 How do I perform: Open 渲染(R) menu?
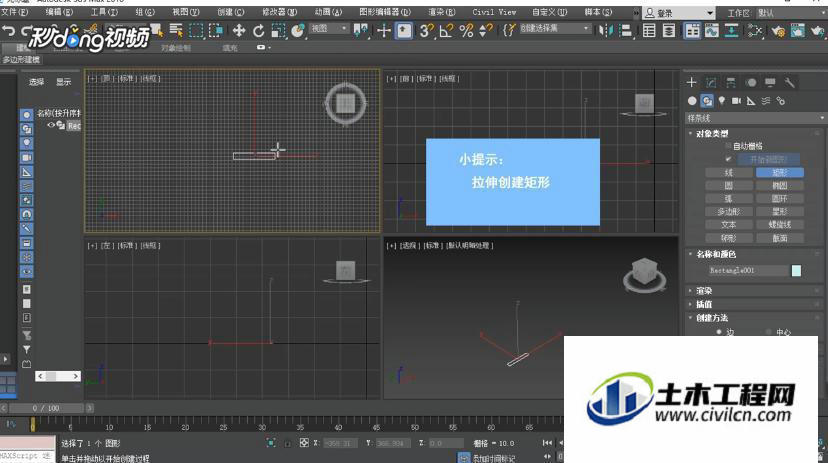(x=441, y=12)
